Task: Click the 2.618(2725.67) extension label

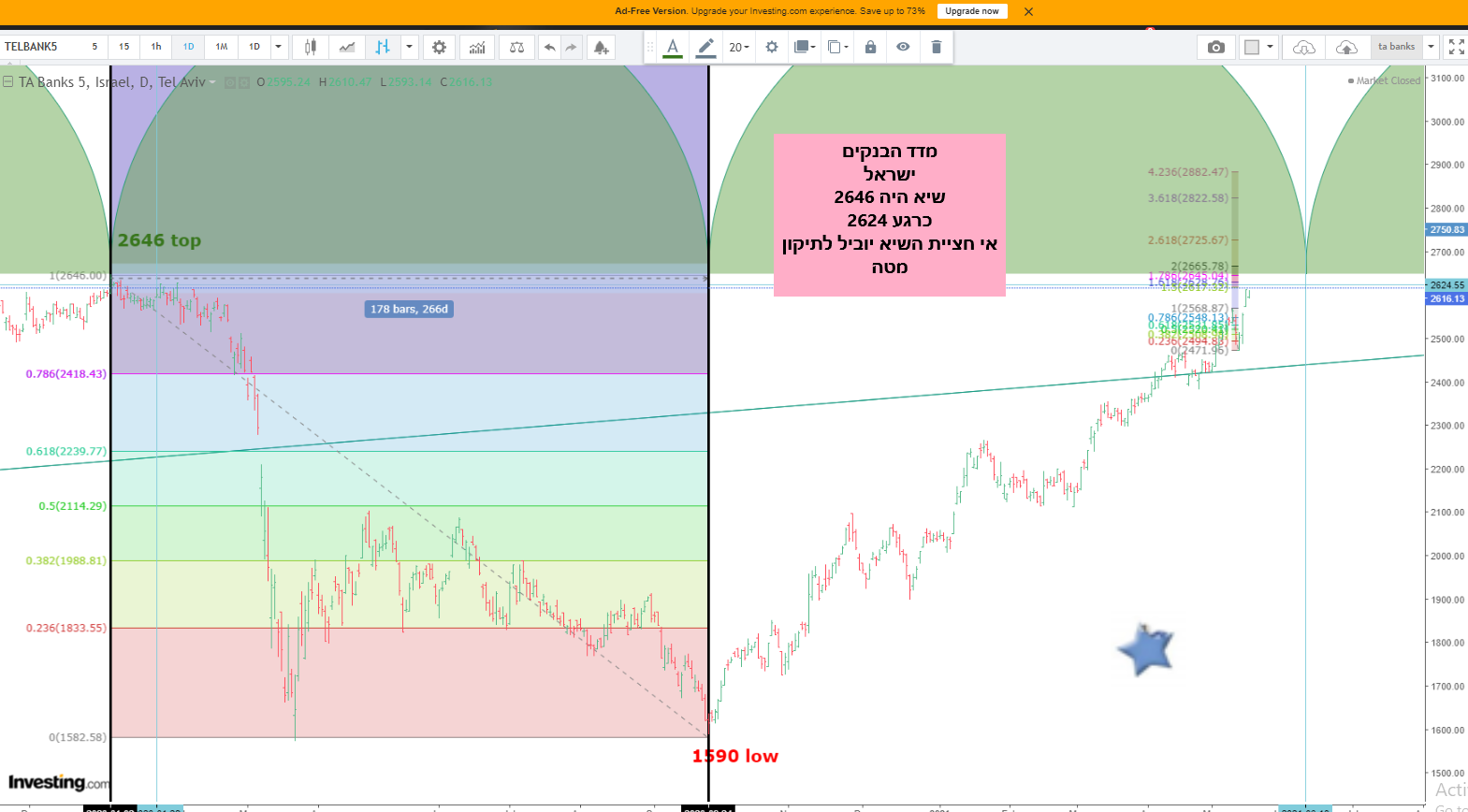Action: pyautogui.click(x=1188, y=240)
